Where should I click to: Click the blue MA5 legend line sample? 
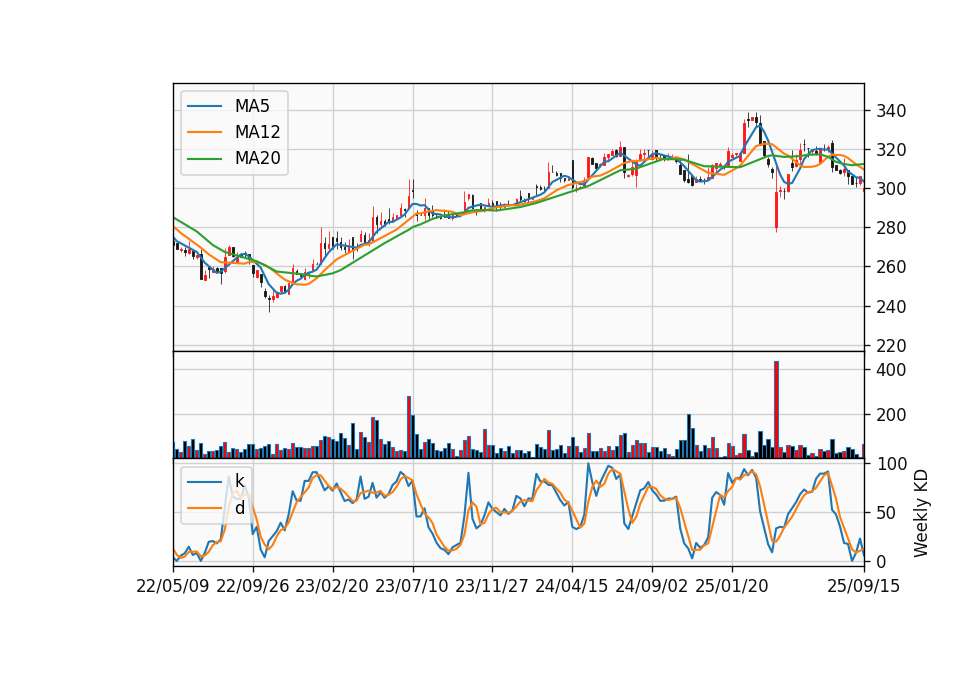tap(204, 106)
